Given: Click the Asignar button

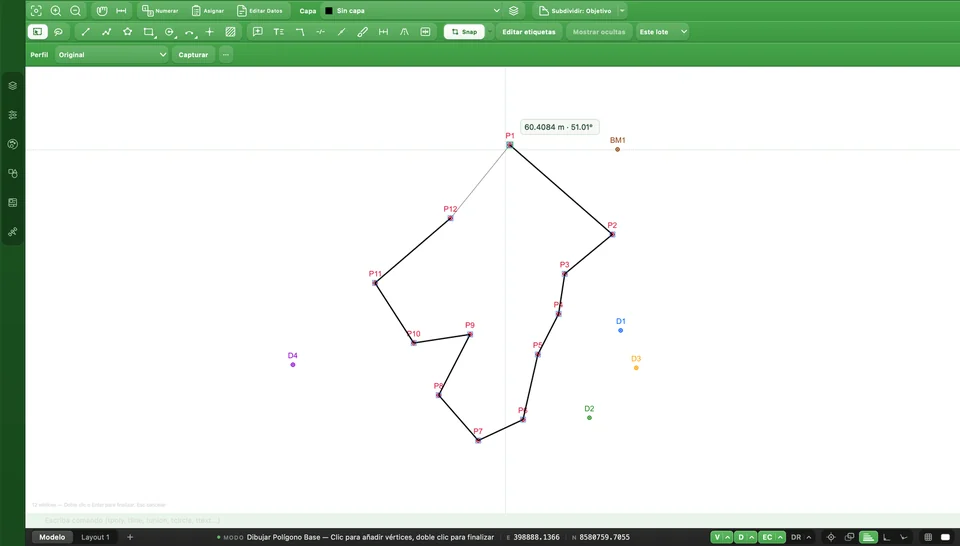Looking at the screenshot, I should click(208, 10).
